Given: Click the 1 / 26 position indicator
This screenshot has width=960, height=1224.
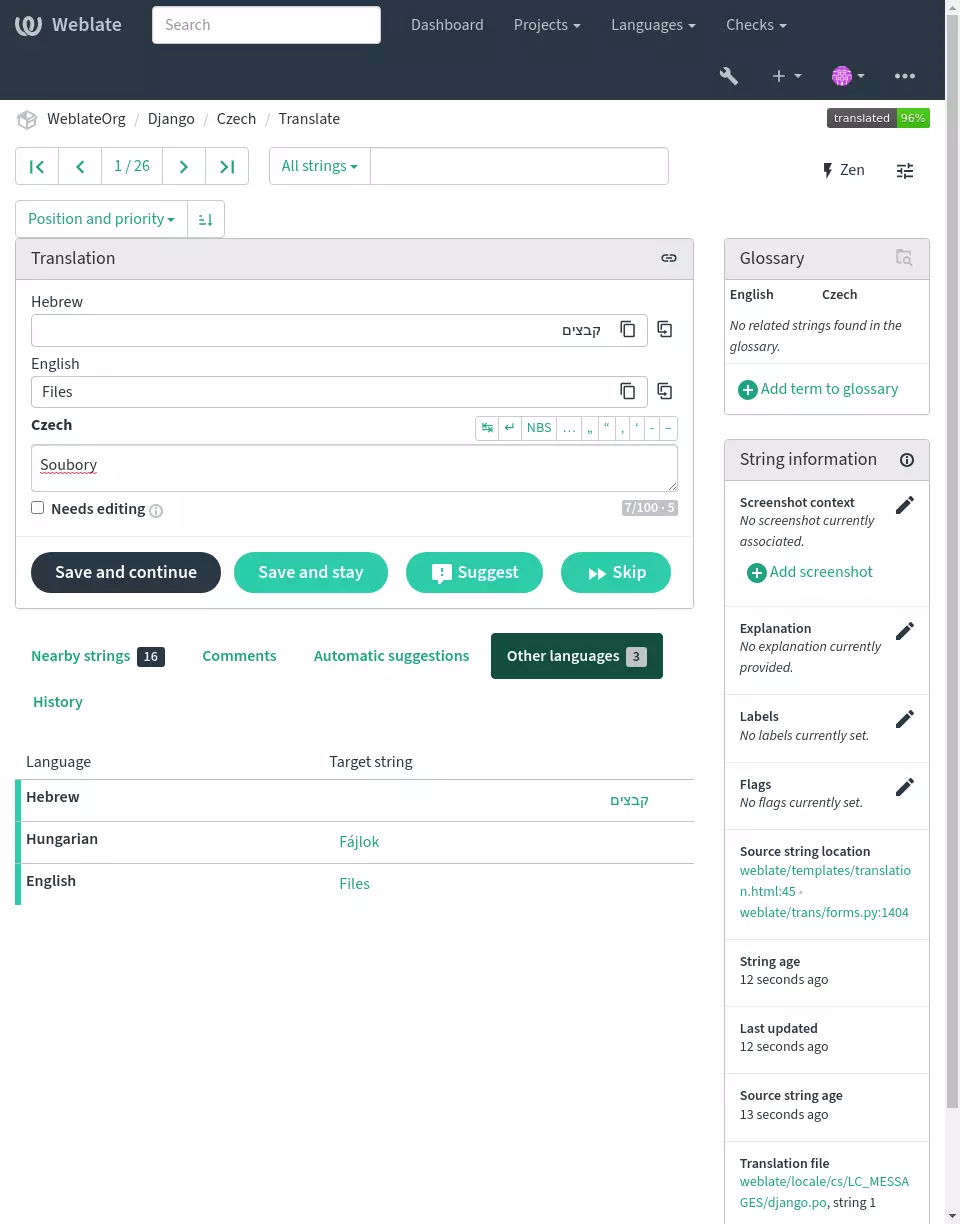Looking at the screenshot, I should tap(132, 166).
